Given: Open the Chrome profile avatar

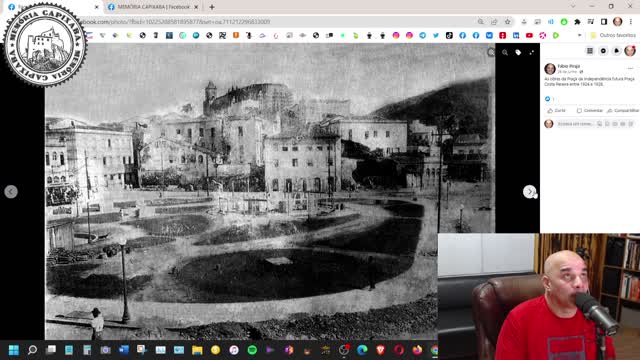Looking at the screenshot, I should pyautogui.click(x=618, y=22).
